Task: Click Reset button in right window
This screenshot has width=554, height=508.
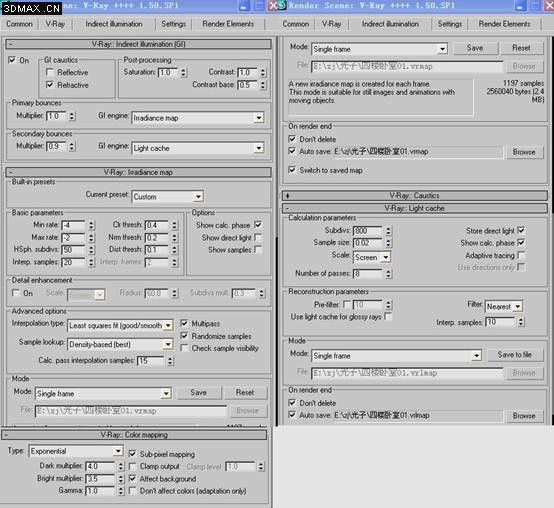Action: [x=521, y=48]
